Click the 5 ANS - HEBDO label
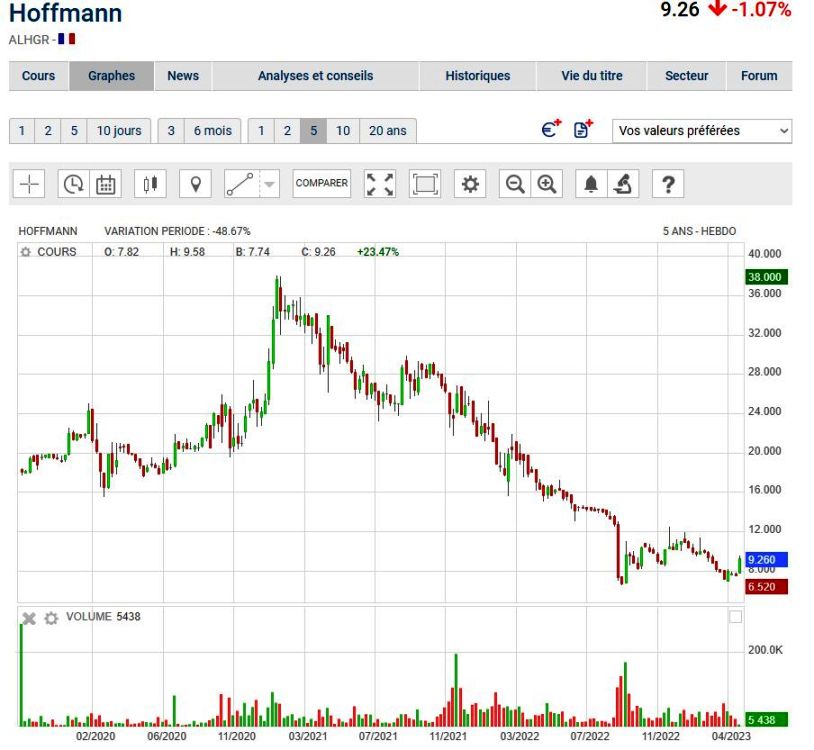Image resolution: width=814 pixels, height=750 pixels. (x=699, y=231)
